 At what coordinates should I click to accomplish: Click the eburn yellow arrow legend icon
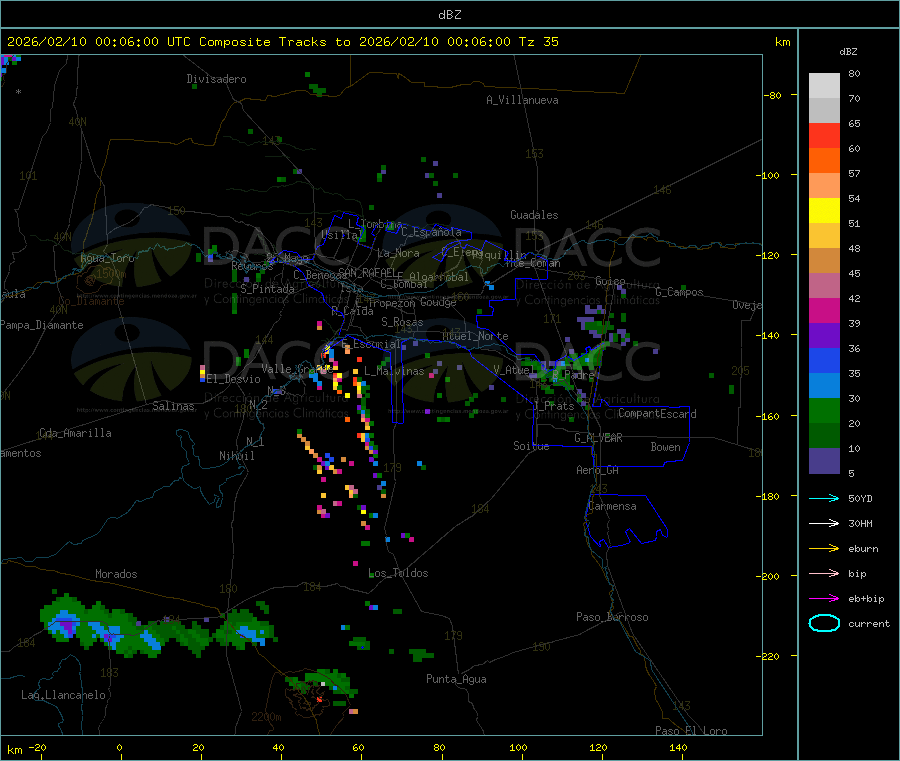tap(824, 549)
